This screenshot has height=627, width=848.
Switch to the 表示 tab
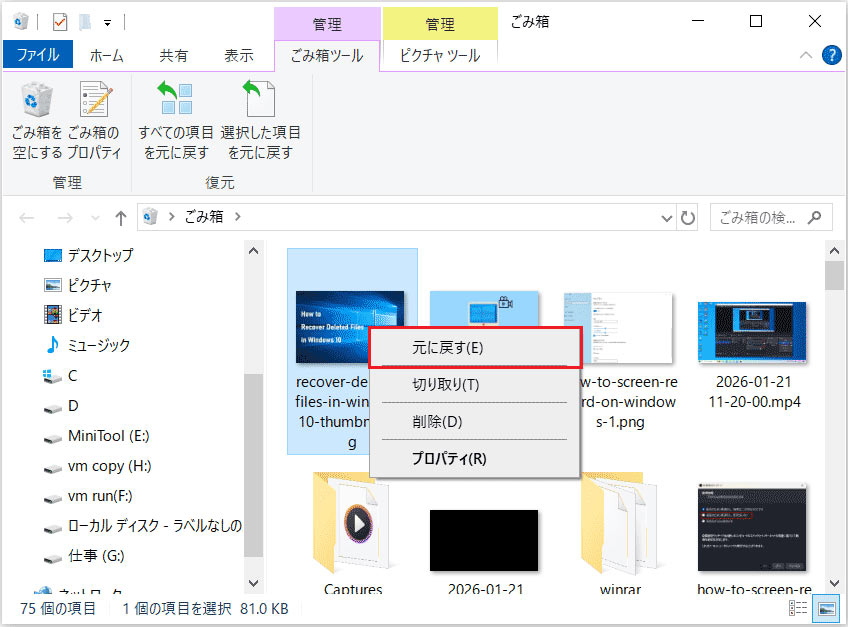[239, 55]
